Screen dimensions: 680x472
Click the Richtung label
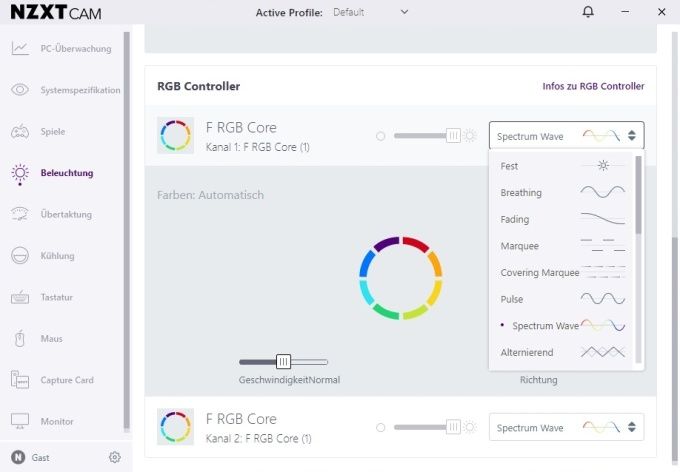click(539, 380)
